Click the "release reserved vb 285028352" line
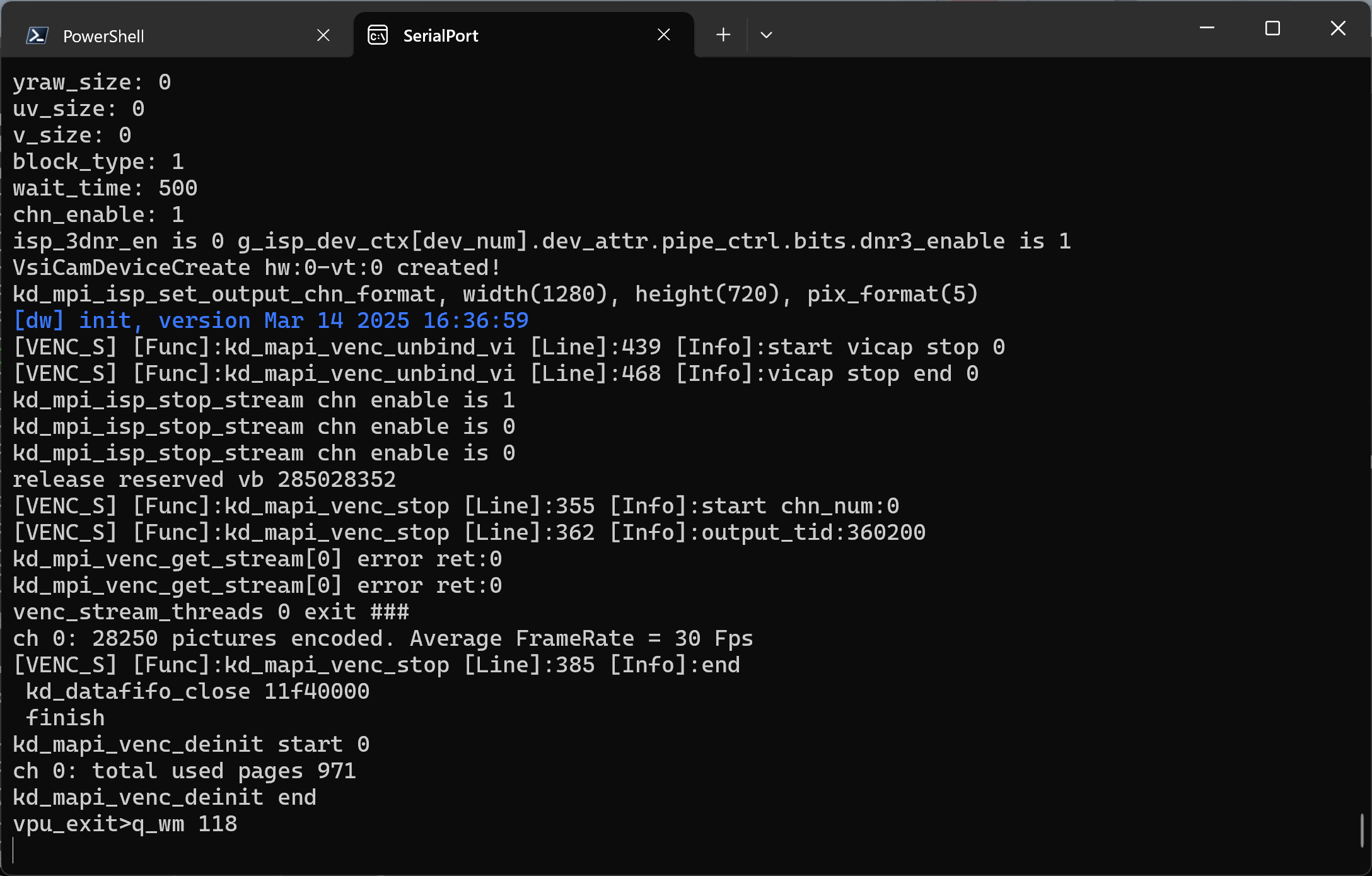The width and height of the screenshot is (1372, 876). pyautogui.click(x=204, y=479)
